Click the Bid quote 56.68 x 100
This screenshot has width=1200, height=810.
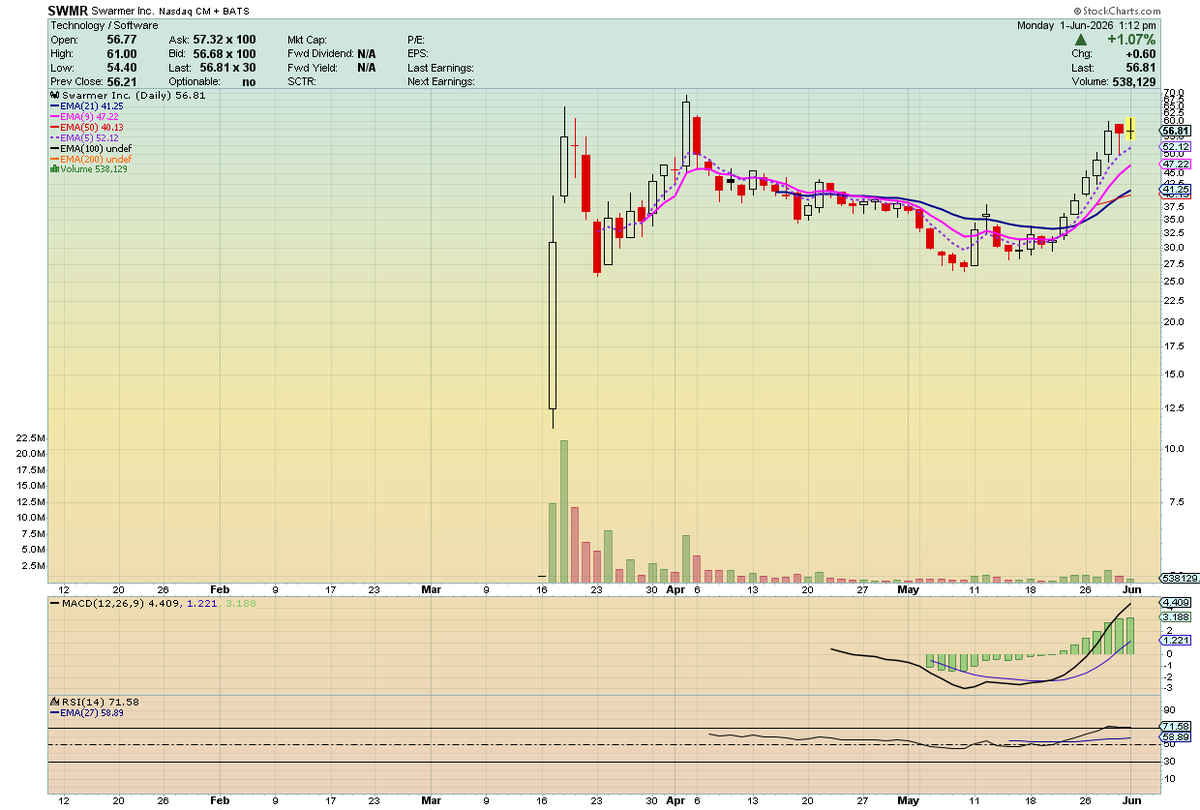coord(226,53)
